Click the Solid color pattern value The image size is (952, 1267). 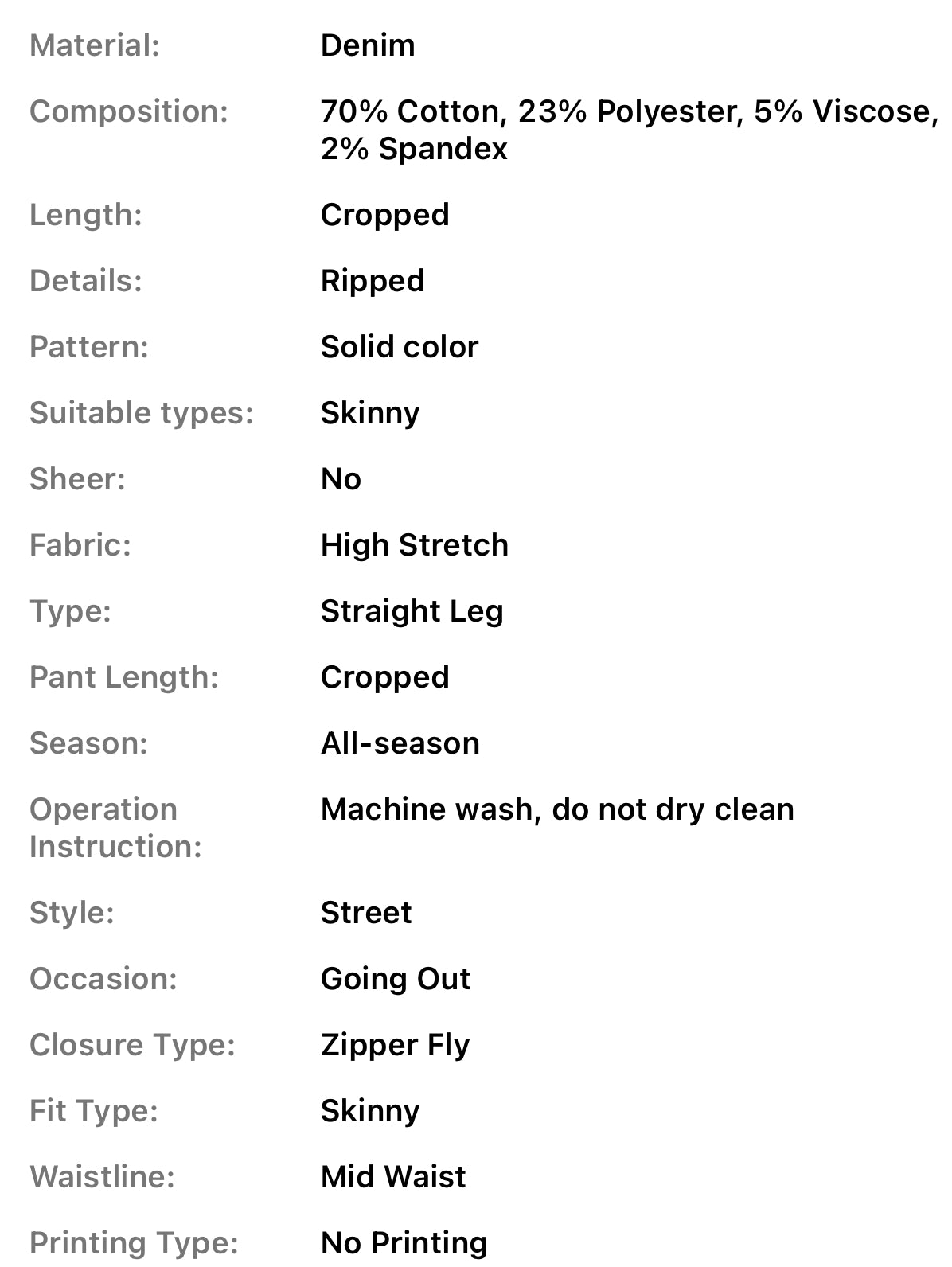pyautogui.click(x=400, y=347)
